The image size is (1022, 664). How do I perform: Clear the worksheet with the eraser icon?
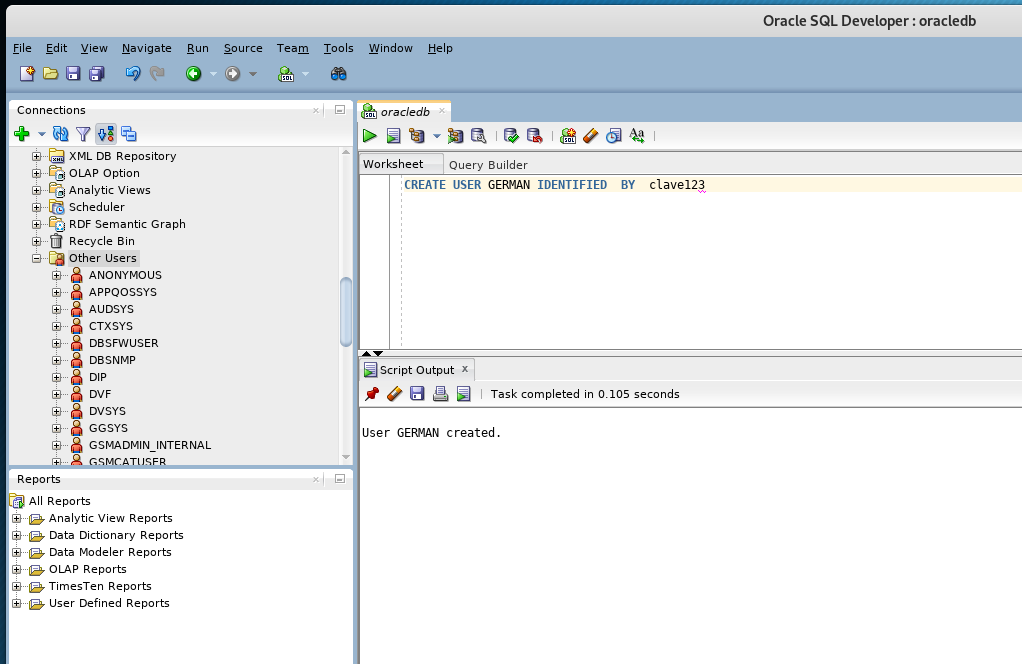589,135
